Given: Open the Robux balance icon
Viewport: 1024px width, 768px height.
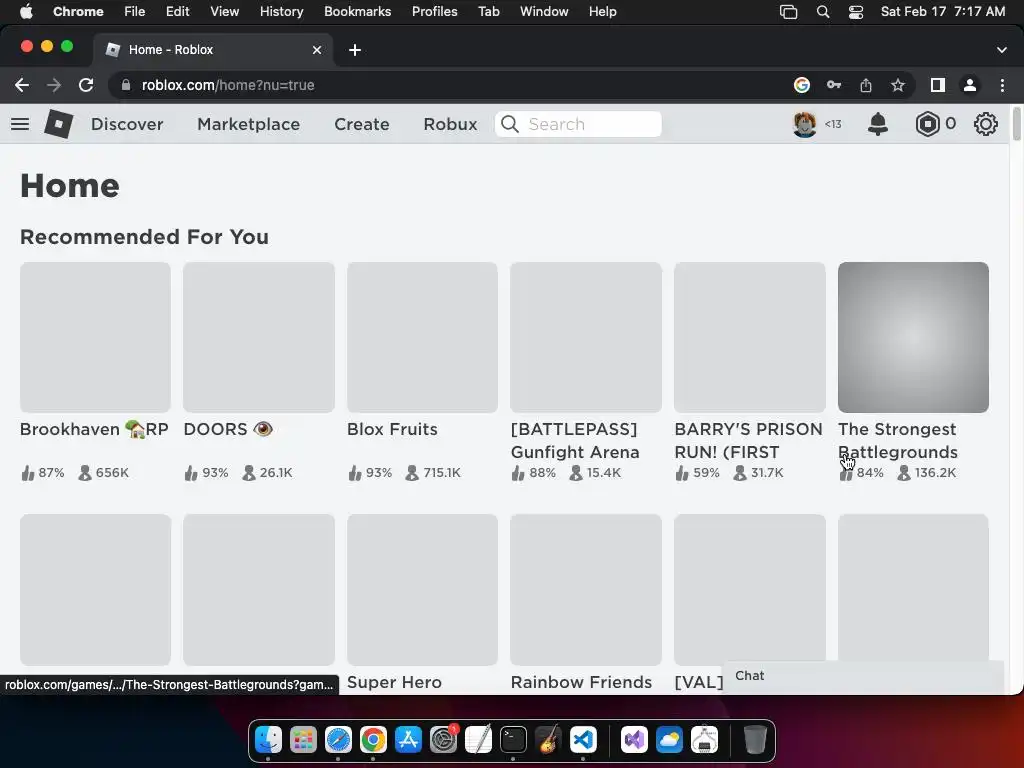Looking at the screenshot, I should point(927,123).
